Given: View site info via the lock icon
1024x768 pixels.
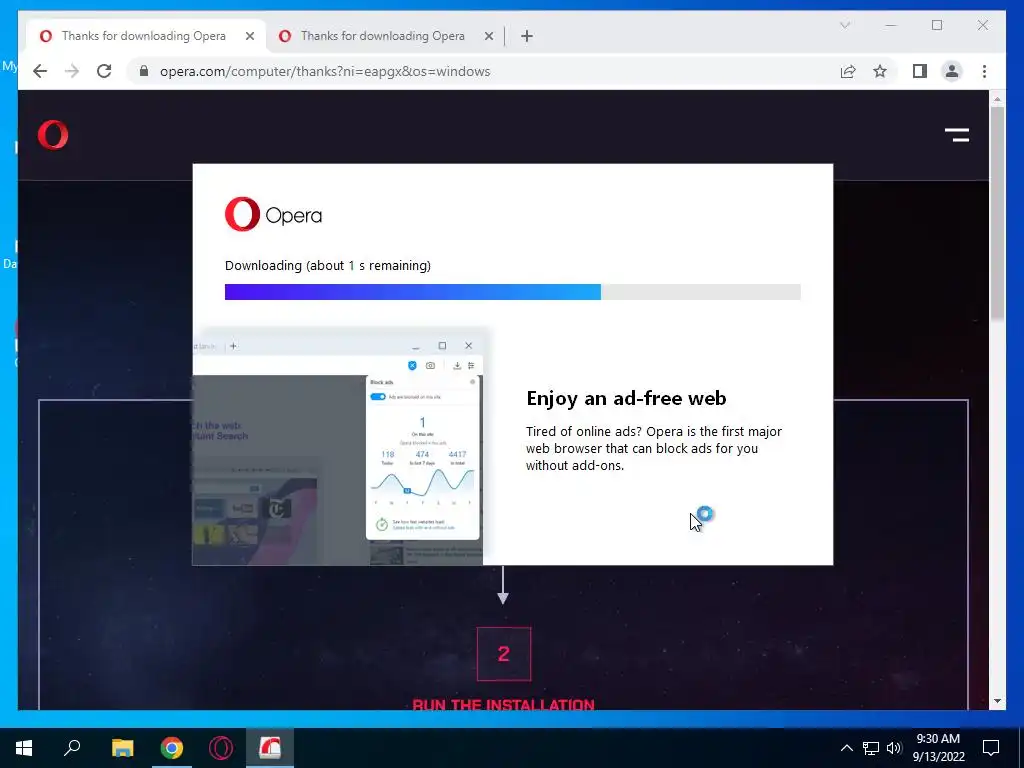Looking at the screenshot, I should [x=144, y=71].
